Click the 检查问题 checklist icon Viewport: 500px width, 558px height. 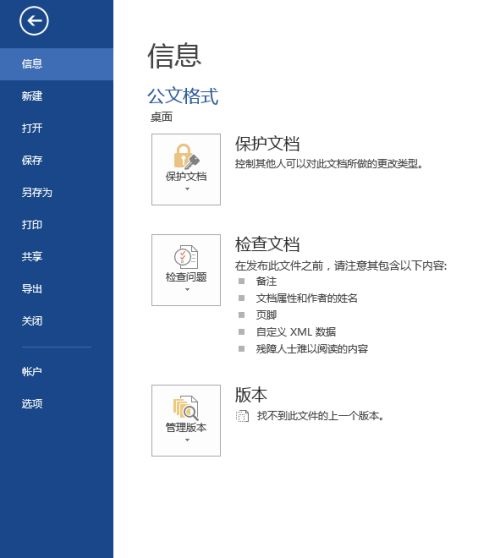click(186, 257)
